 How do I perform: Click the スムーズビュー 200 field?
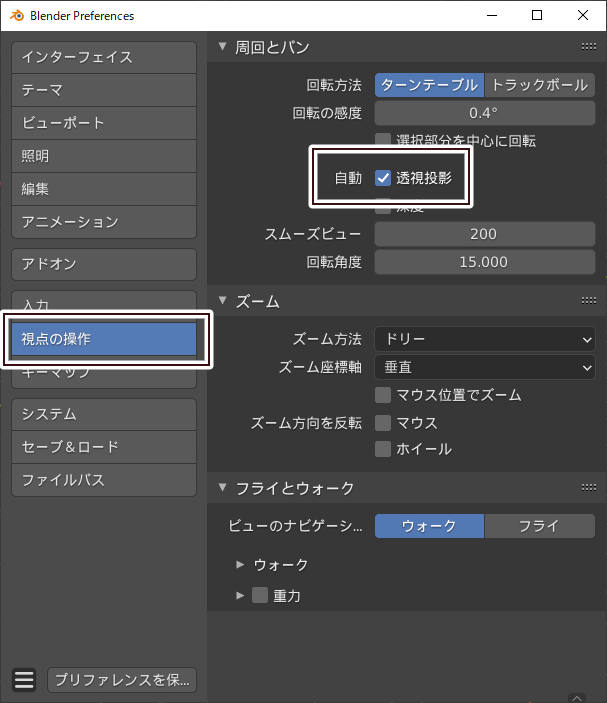point(485,234)
